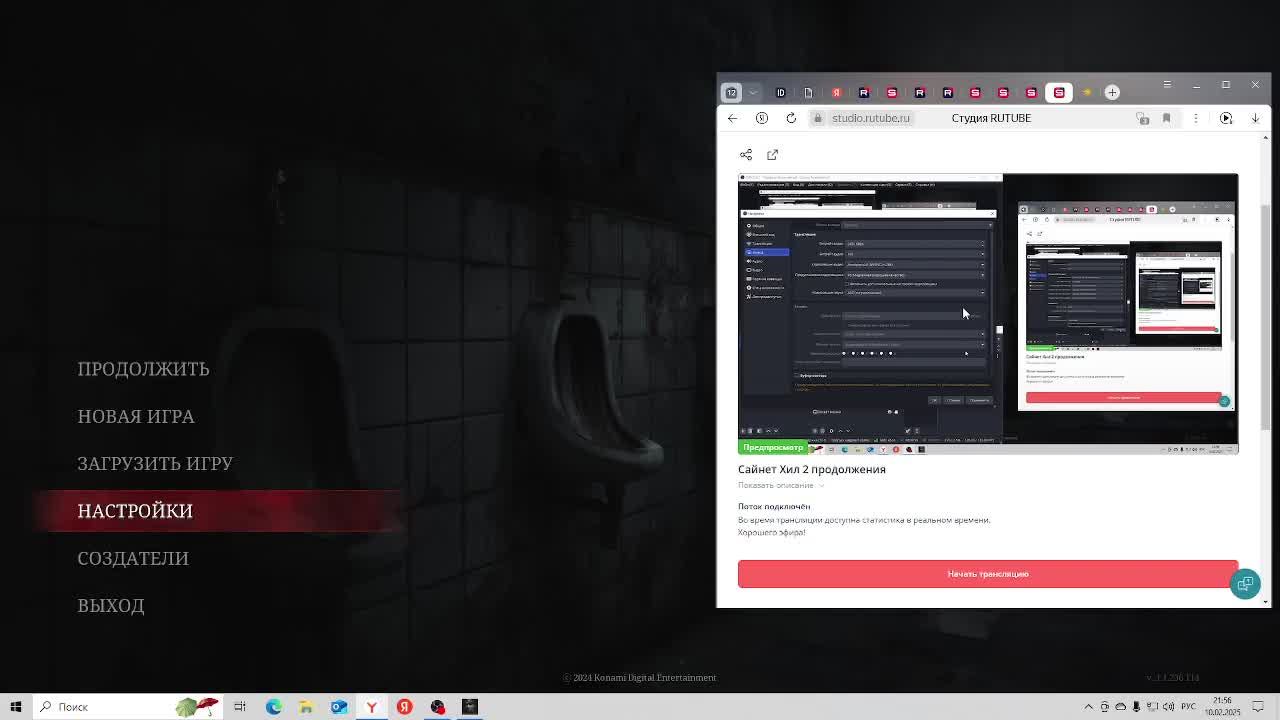Switch to OBS Studio on taskbar
The image size is (1280, 720).
(437, 707)
